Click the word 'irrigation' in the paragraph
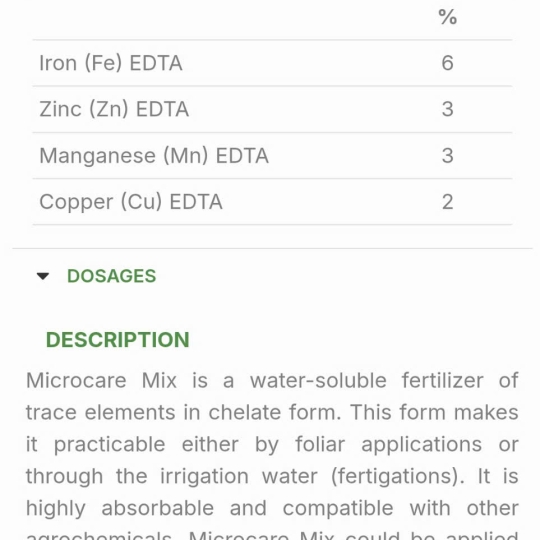The image size is (540, 540). pyautogui.click(x=204, y=477)
